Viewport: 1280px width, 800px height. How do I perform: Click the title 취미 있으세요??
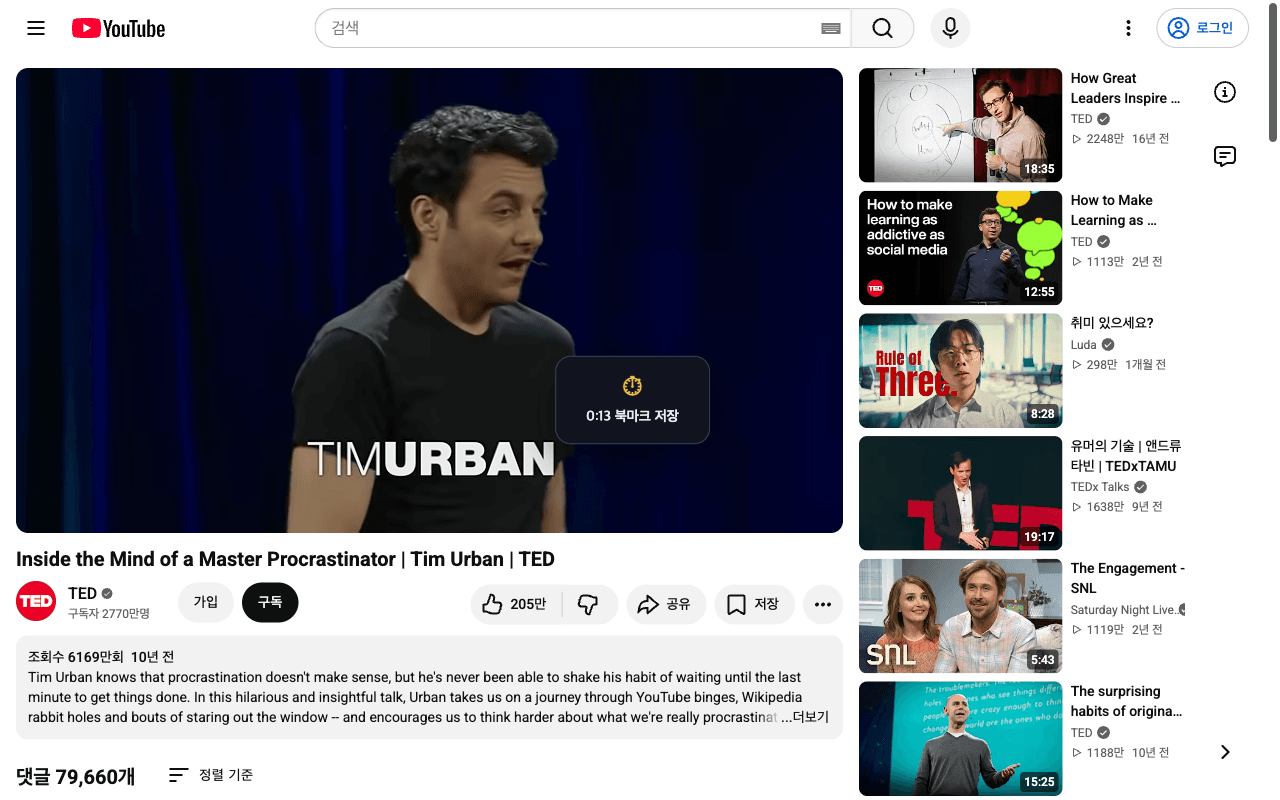1112,323
